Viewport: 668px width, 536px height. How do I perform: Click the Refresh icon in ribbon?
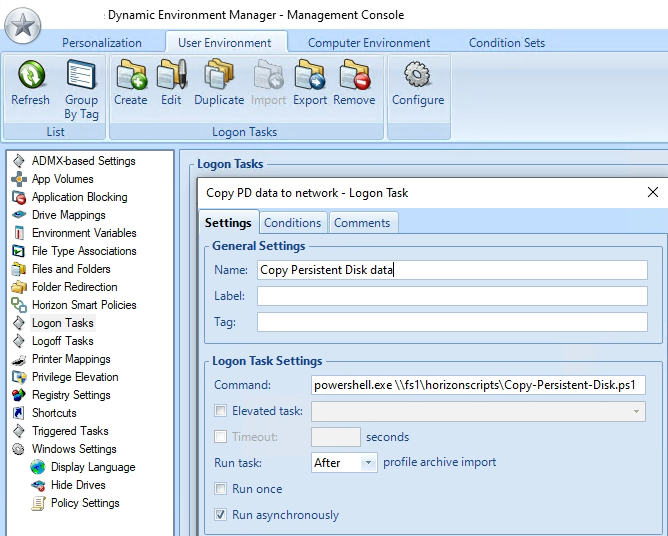coord(31,75)
